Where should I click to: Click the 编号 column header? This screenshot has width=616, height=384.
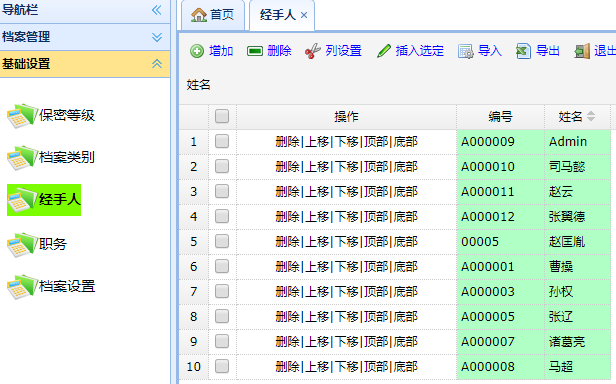point(500,116)
